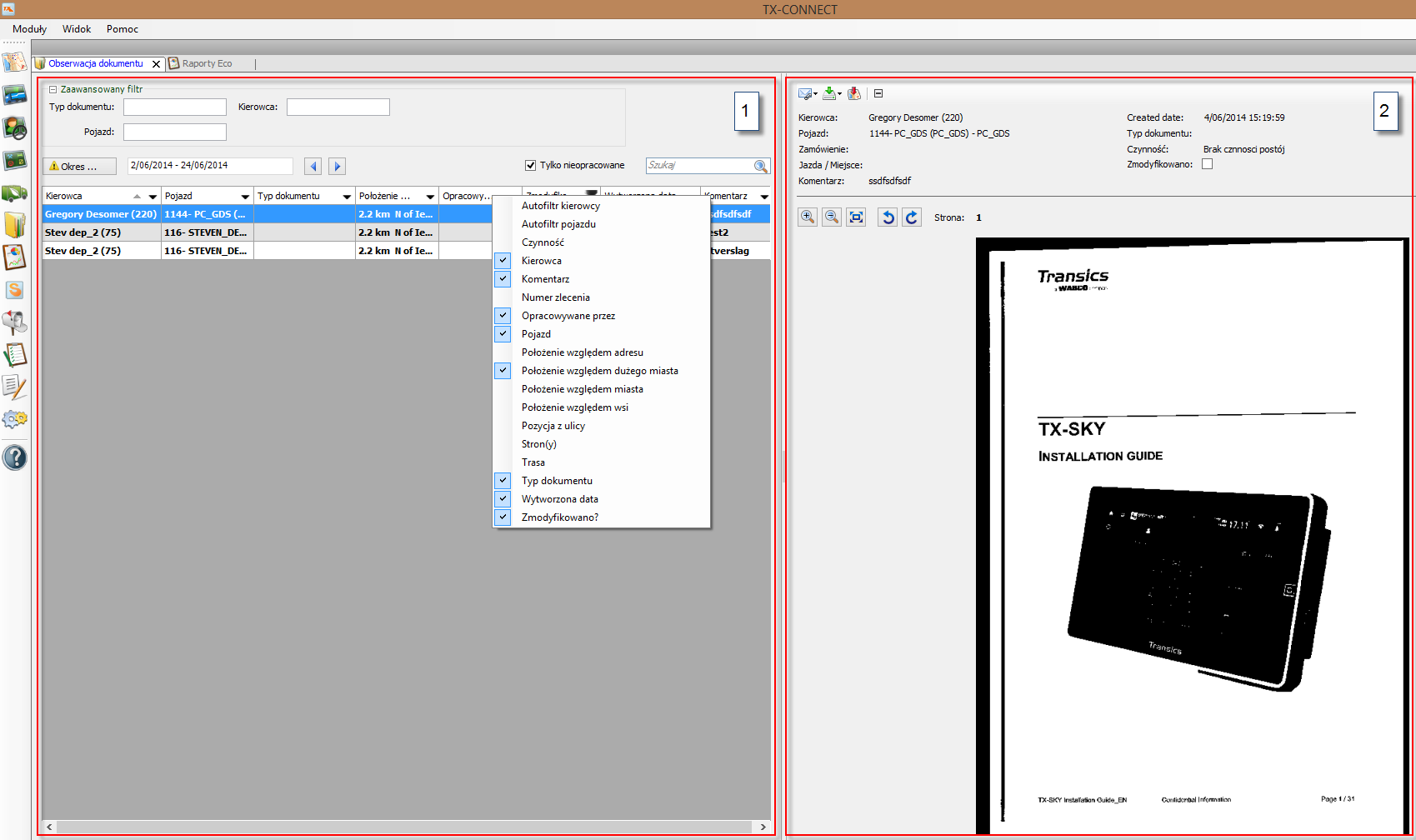The height and width of the screenshot is (840, 1416).
Task: Click fit-to-page icon in document viewer
Action: (856, 217)
